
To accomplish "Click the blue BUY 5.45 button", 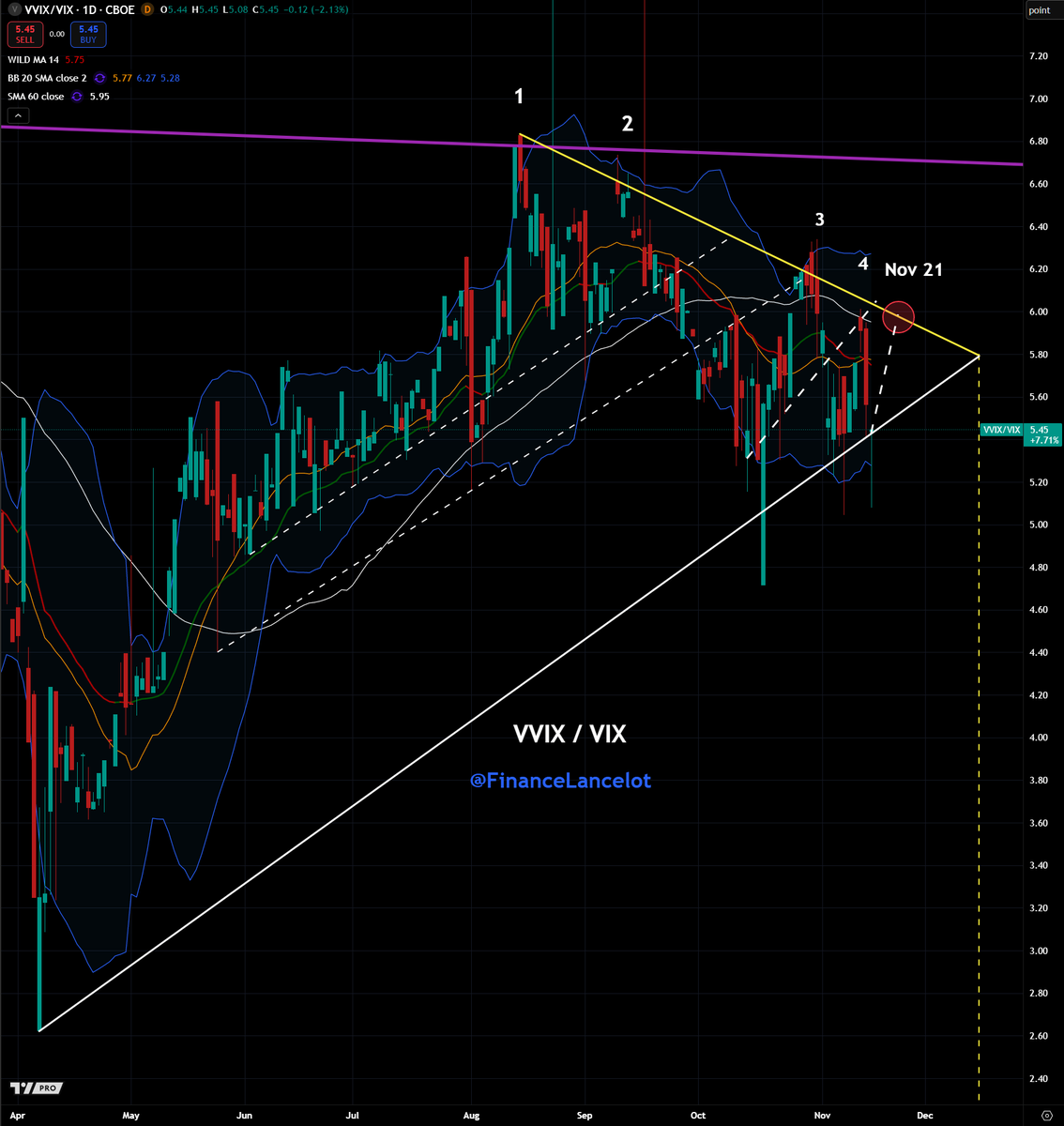I will coord(88,35).
